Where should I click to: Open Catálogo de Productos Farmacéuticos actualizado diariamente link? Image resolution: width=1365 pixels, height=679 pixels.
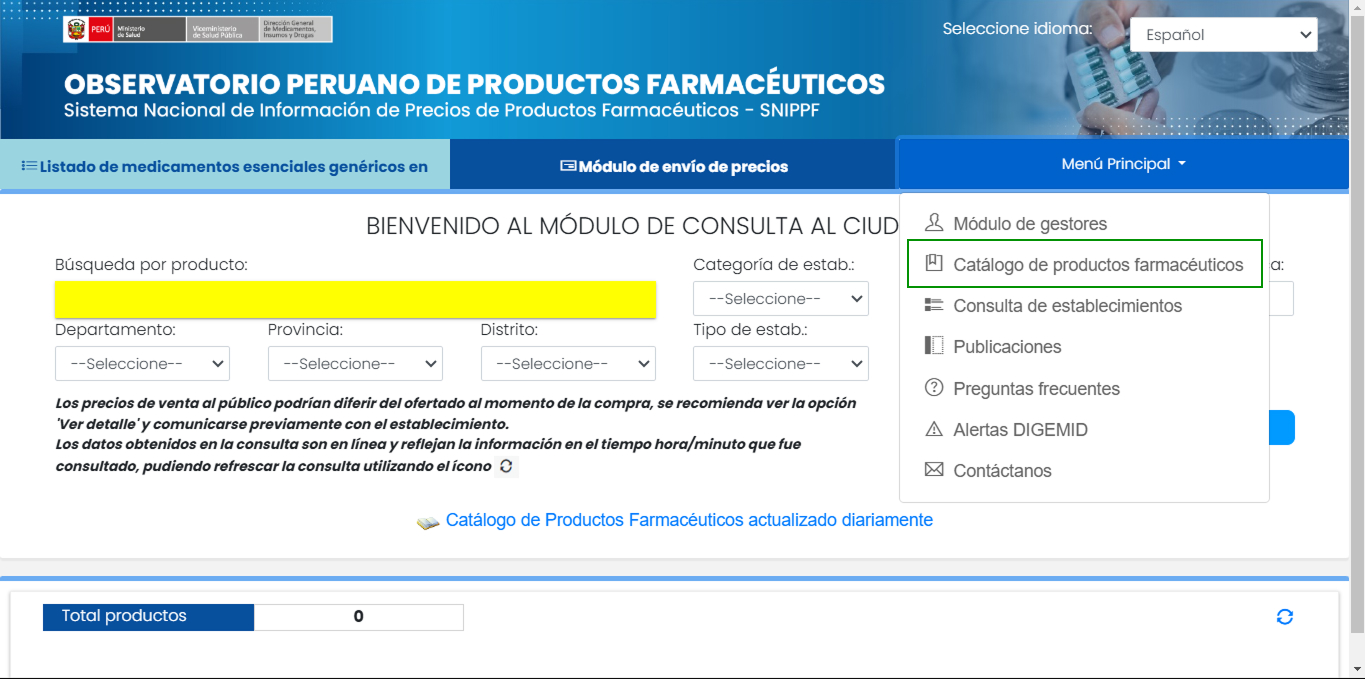pyautogui.click(x=688, y=520)
